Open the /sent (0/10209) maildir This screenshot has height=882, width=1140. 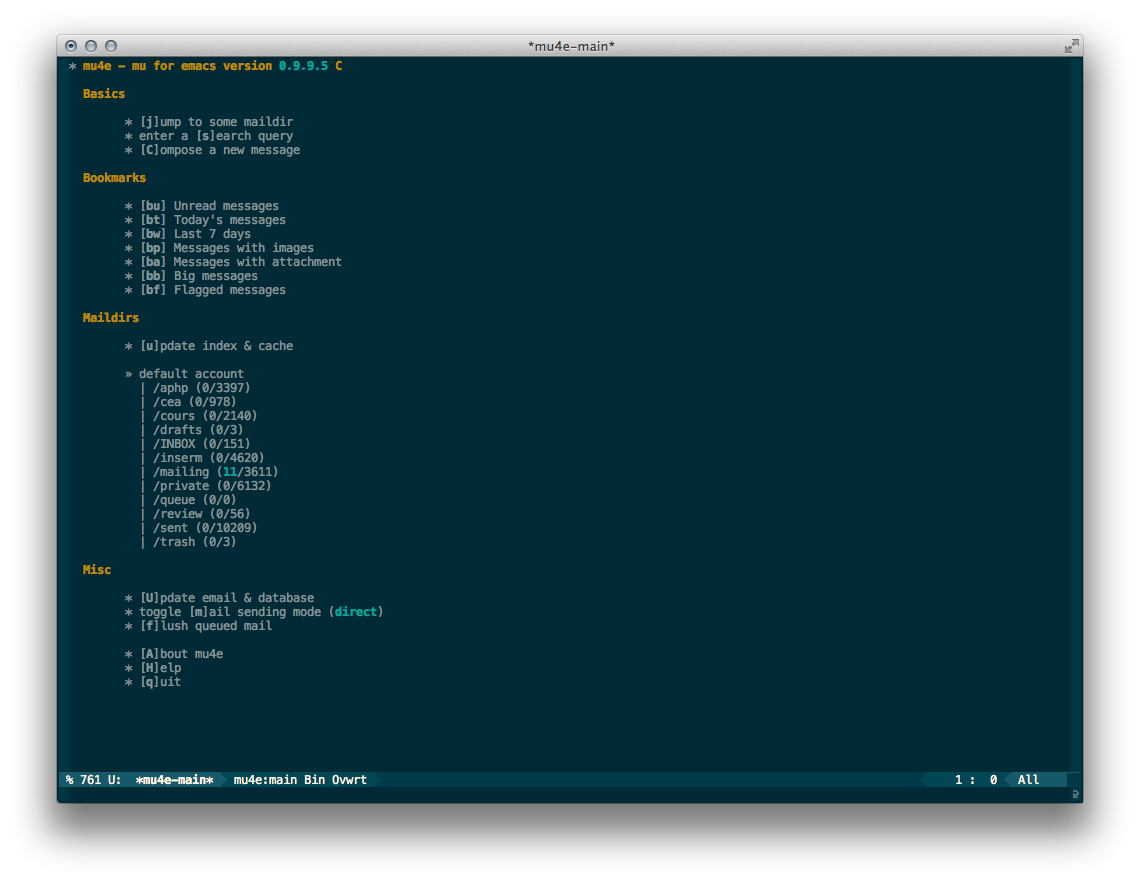click(205, 528)
